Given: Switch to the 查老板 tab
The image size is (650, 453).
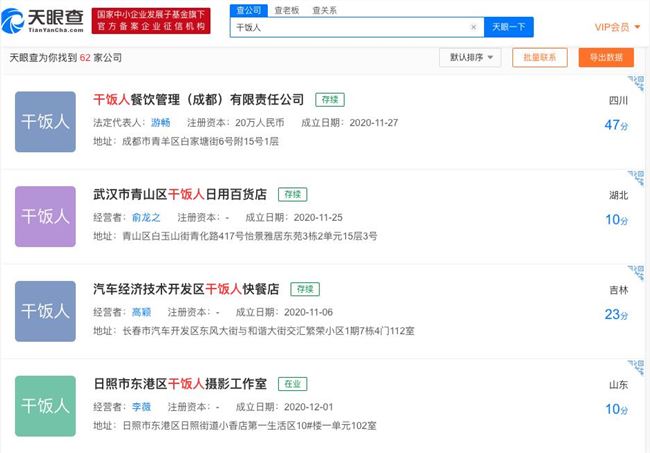Looking at the screenshot, I should coord(286,10).
